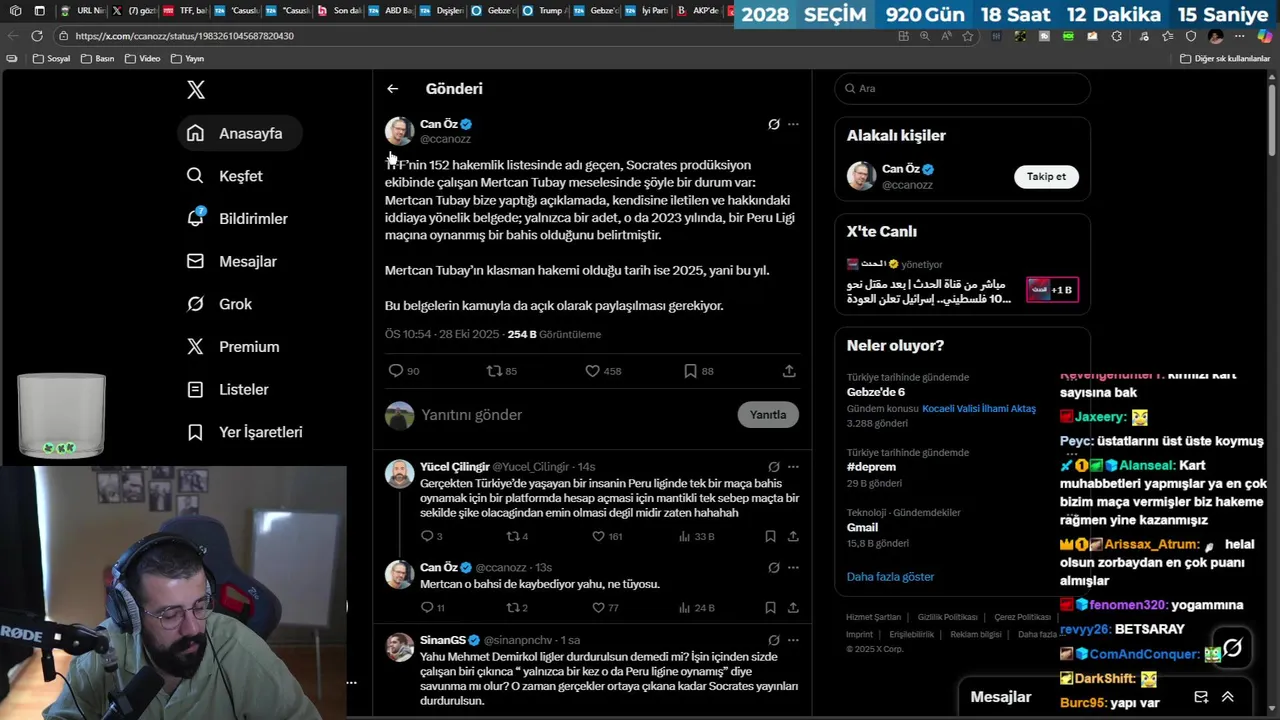Image resolution: width=1280 pixels, height=720 pixels.
Task: Open Listeler in the sidebar
Action: [228, 389]
